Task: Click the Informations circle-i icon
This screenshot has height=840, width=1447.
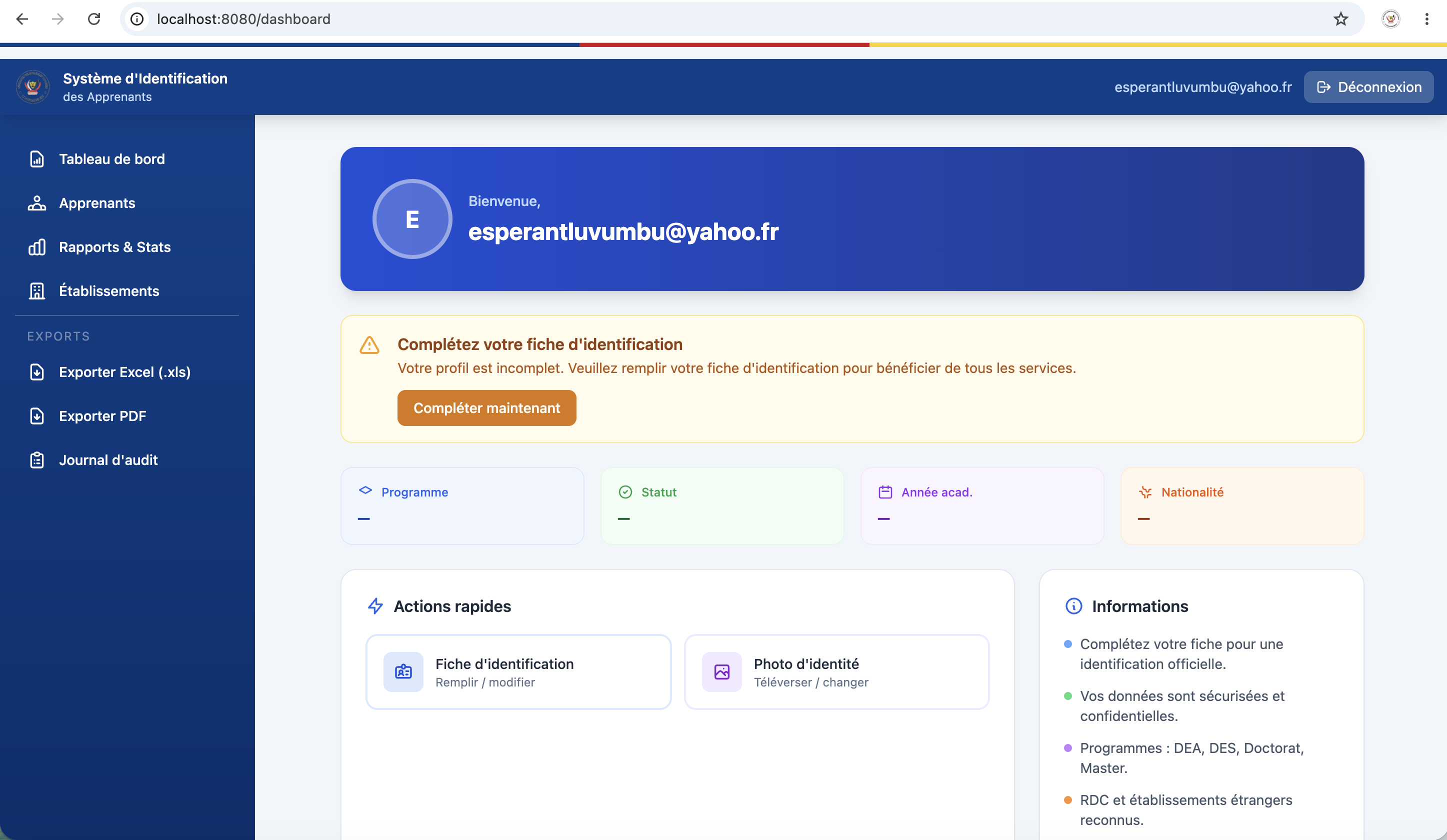Action: click(1074, 605)
